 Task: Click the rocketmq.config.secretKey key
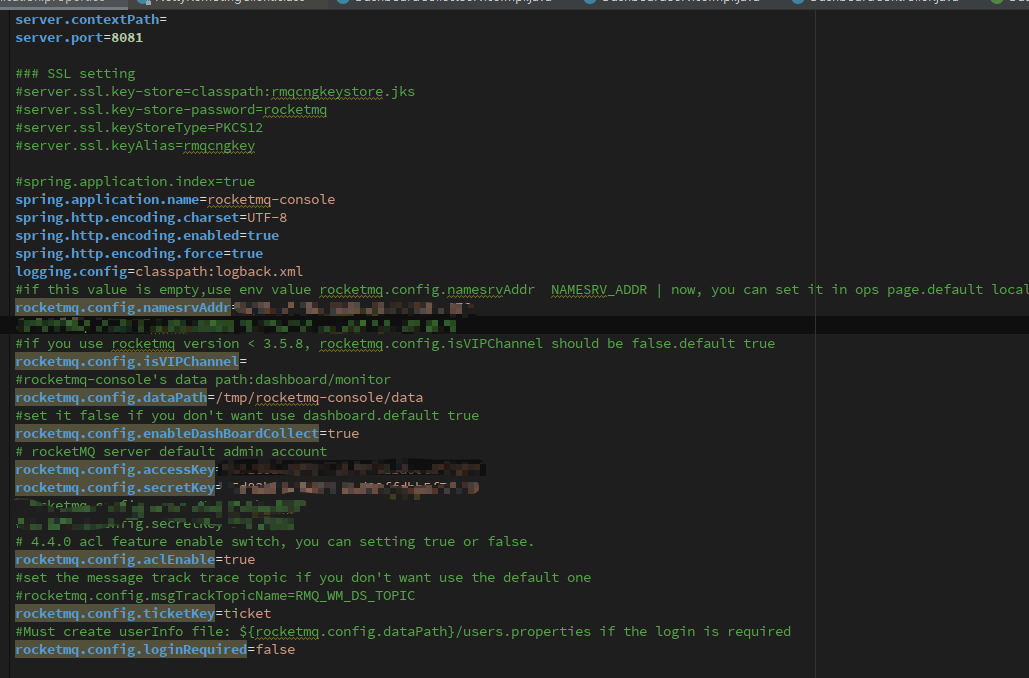115,488
